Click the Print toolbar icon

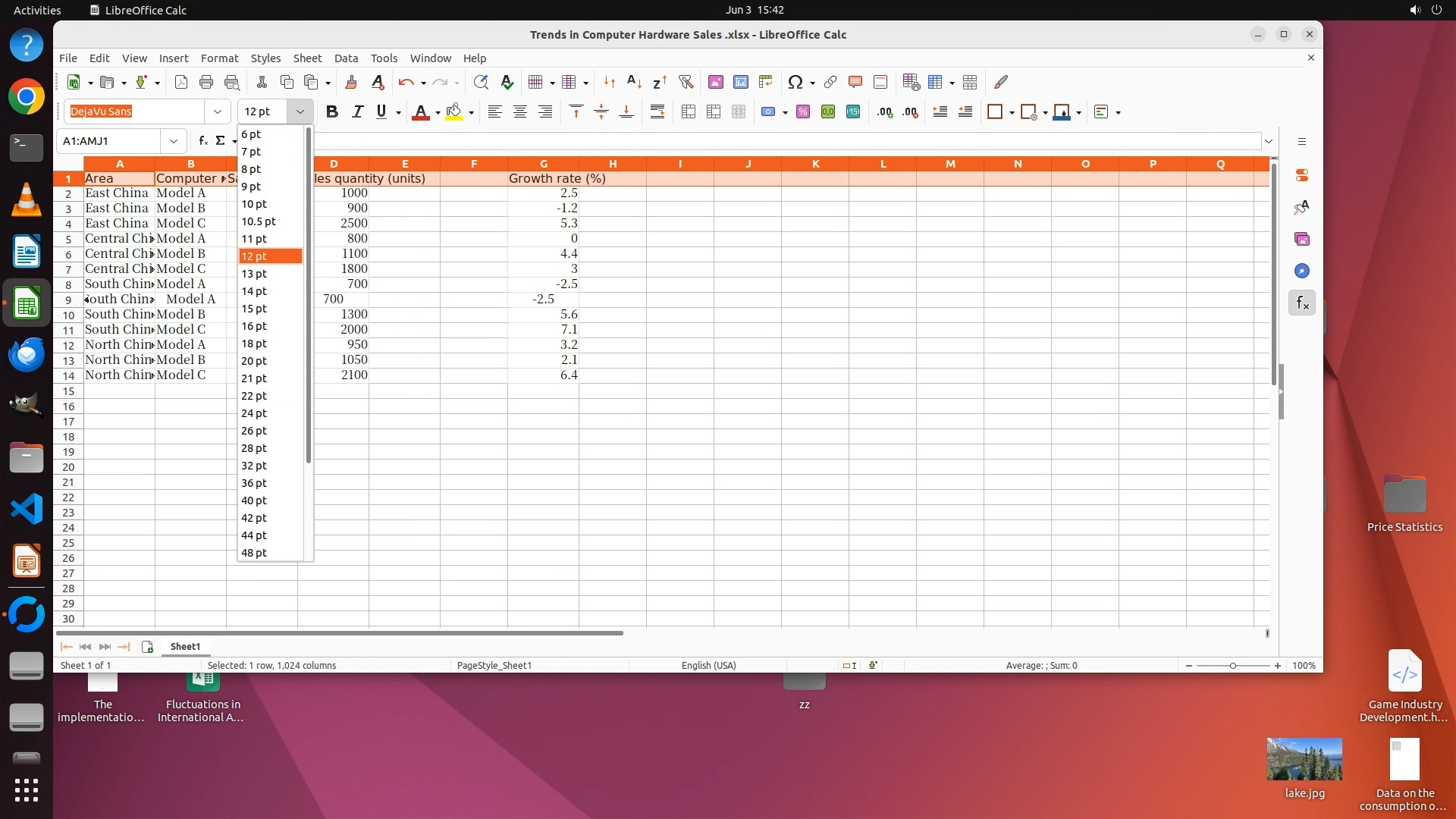(206, 82)
